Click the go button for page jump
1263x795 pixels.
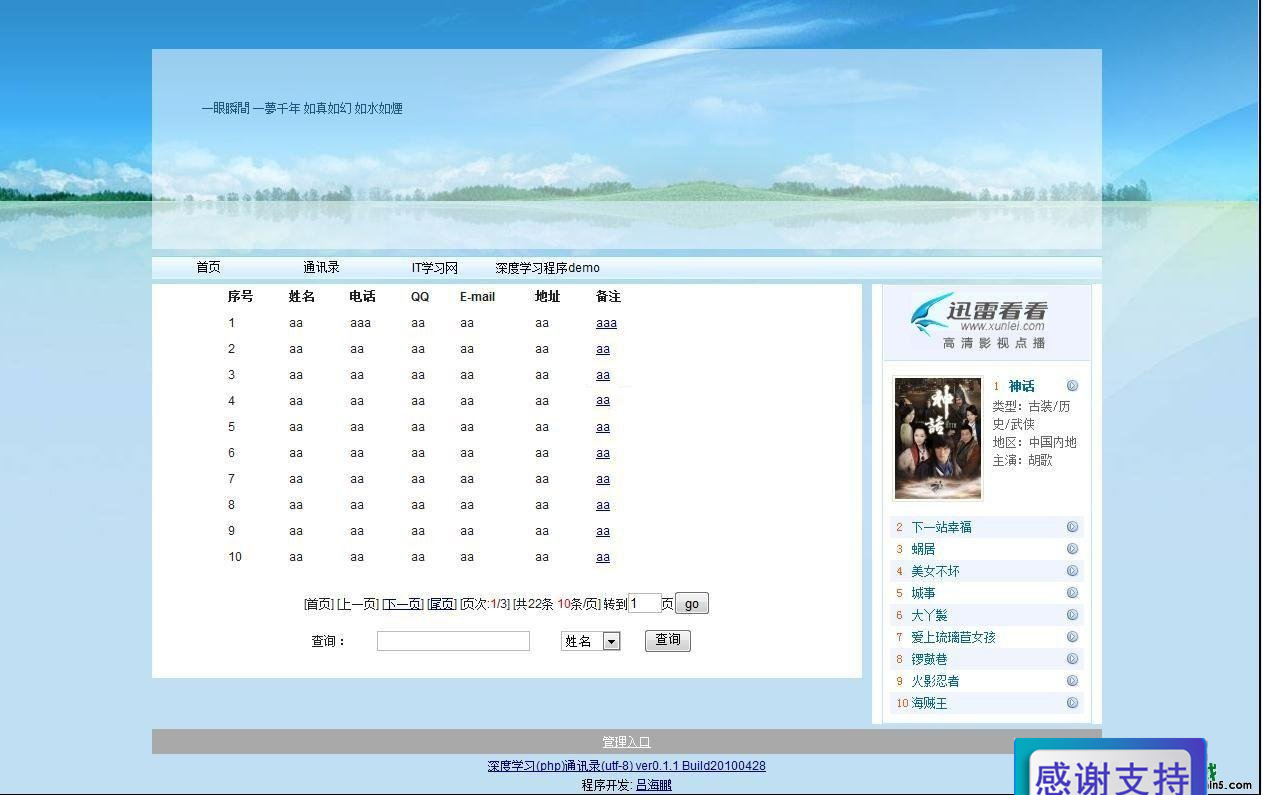(x=692, y=603)
